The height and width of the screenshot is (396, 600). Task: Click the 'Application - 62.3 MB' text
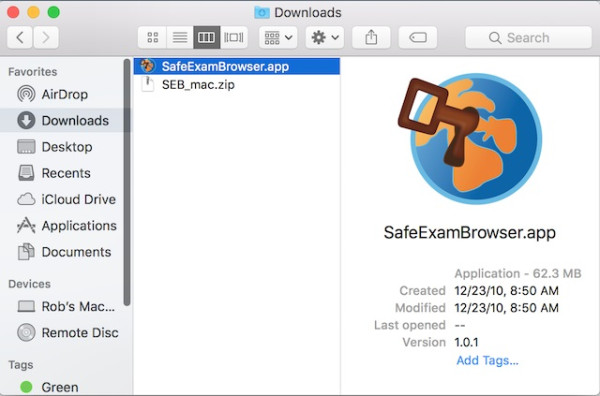click(518, 274)
